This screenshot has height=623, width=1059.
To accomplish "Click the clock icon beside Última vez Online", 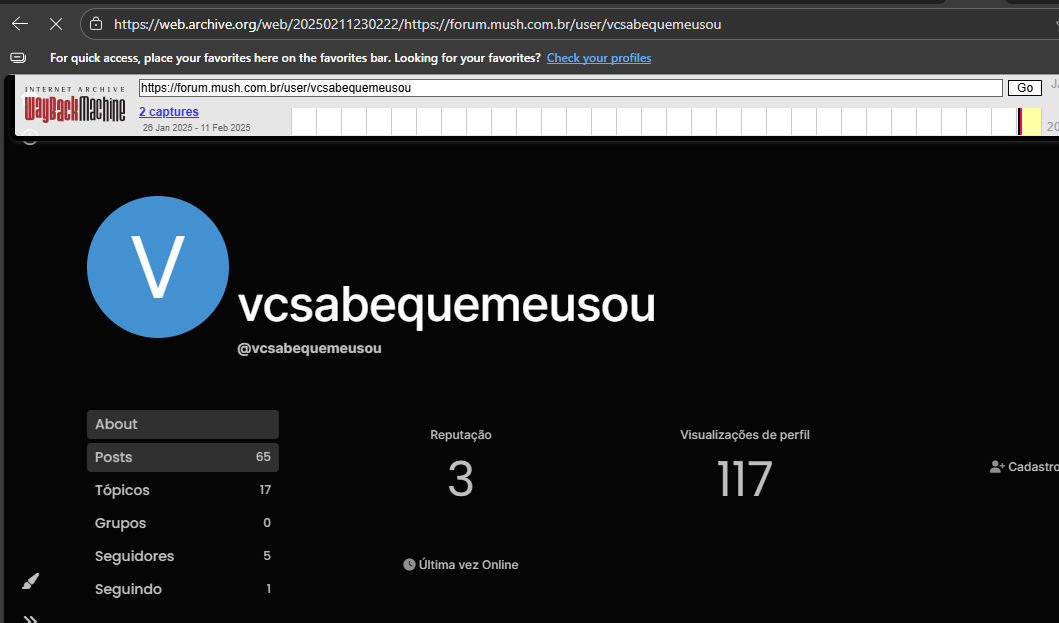I will click(x=409, y=565).
